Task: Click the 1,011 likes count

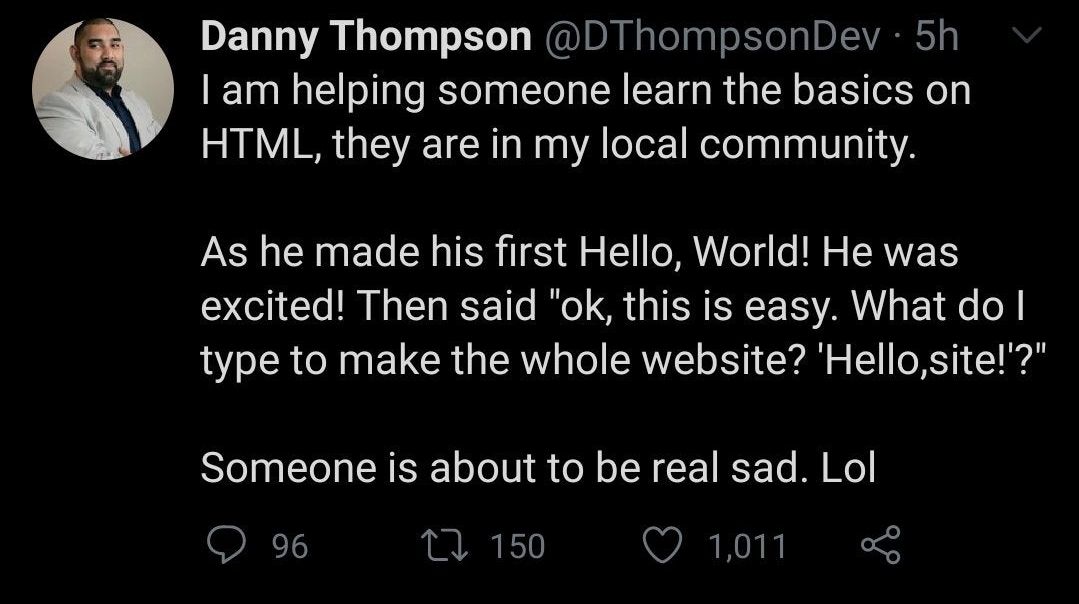Action: [x=746, y=546]
